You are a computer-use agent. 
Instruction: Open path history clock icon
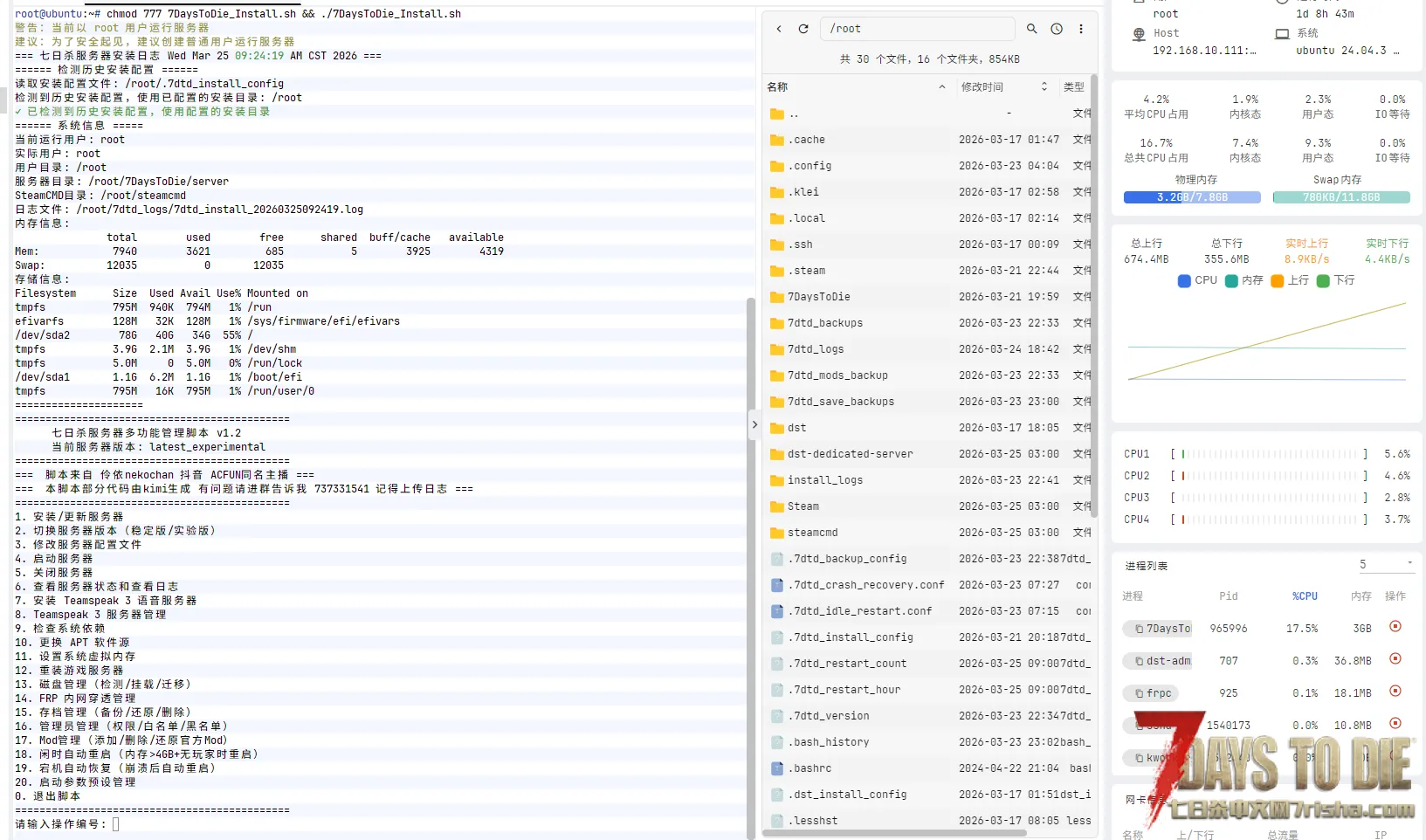click(x=1057, y=29)
